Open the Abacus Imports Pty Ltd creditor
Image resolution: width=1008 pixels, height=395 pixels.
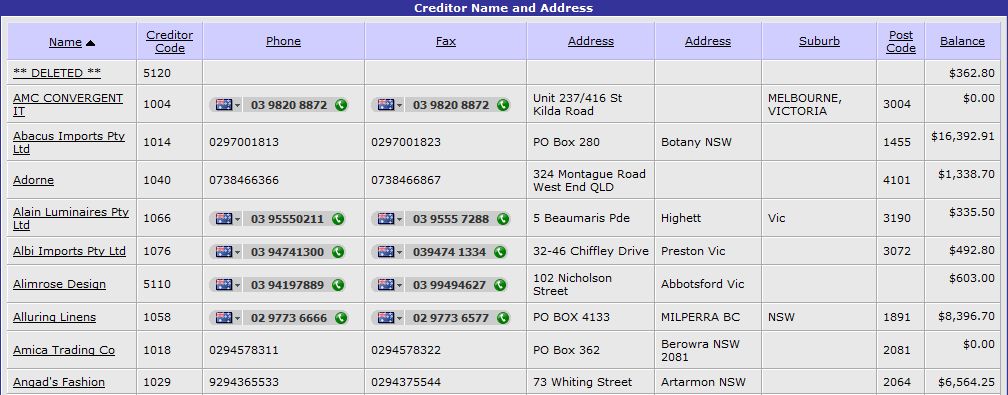point(69,142)
